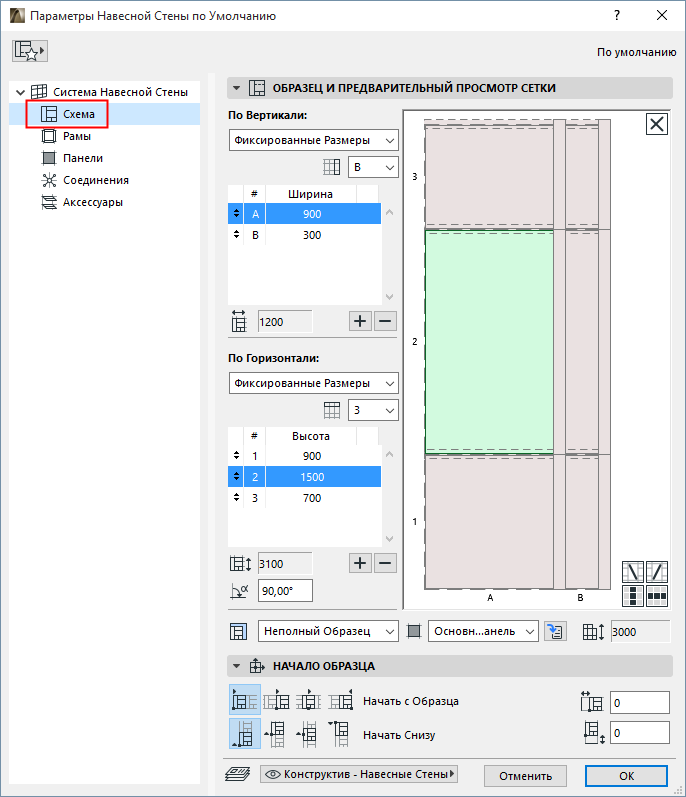Image resolution: width=686 pixels, height=797 pixels.
Task: Choose the centered vertical pattern origin icon
Action: [x=308, y=734]
